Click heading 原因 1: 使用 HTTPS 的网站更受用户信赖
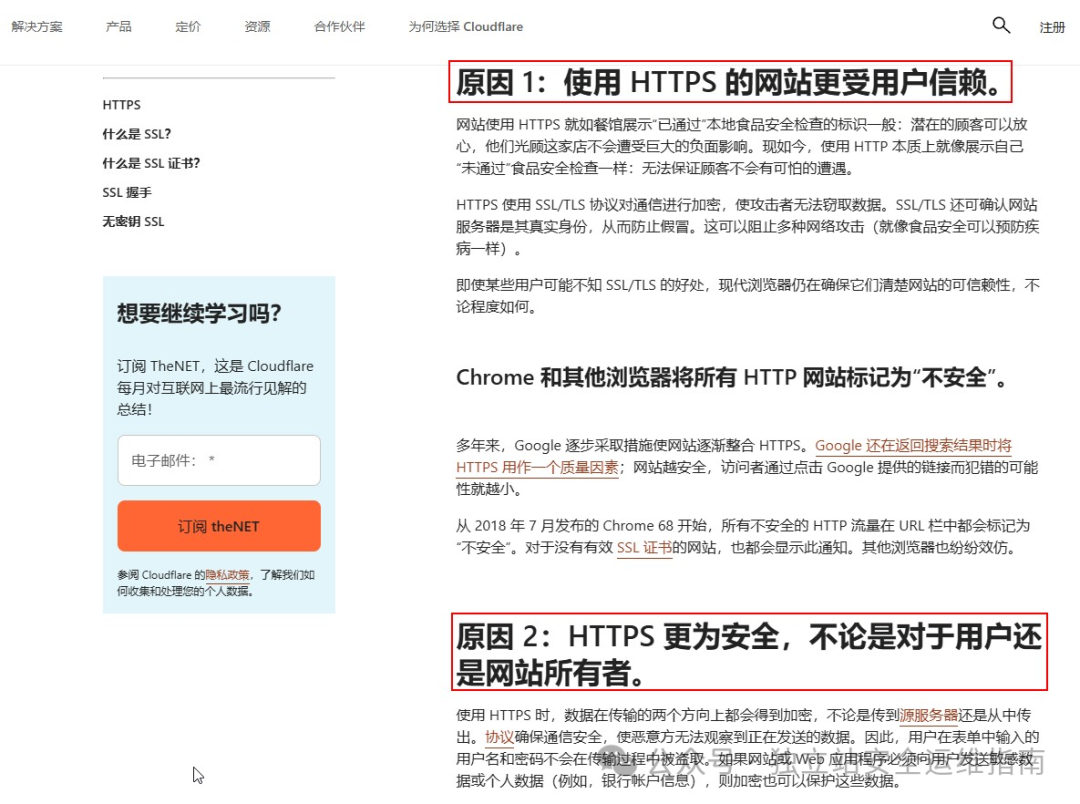Image resolution: width=1080 pixels, height=804 pixels. coord(730,82)
